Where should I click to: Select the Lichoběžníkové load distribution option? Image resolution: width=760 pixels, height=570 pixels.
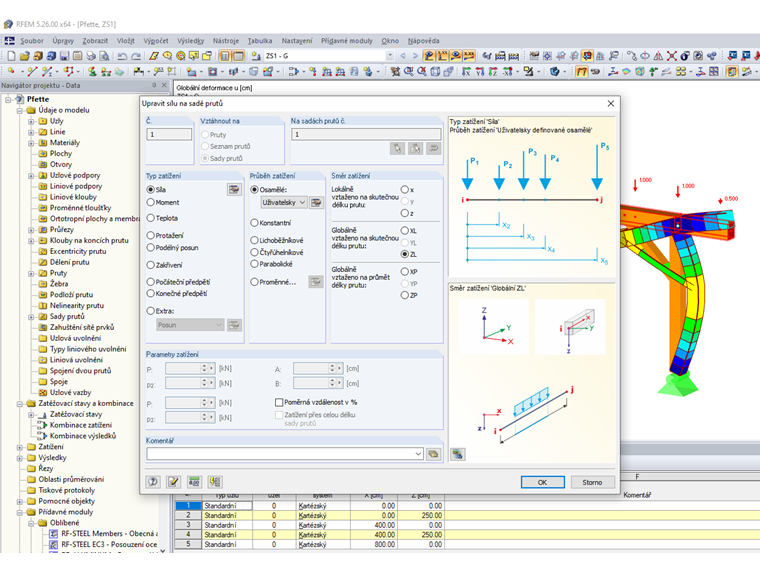coord(254,240)
